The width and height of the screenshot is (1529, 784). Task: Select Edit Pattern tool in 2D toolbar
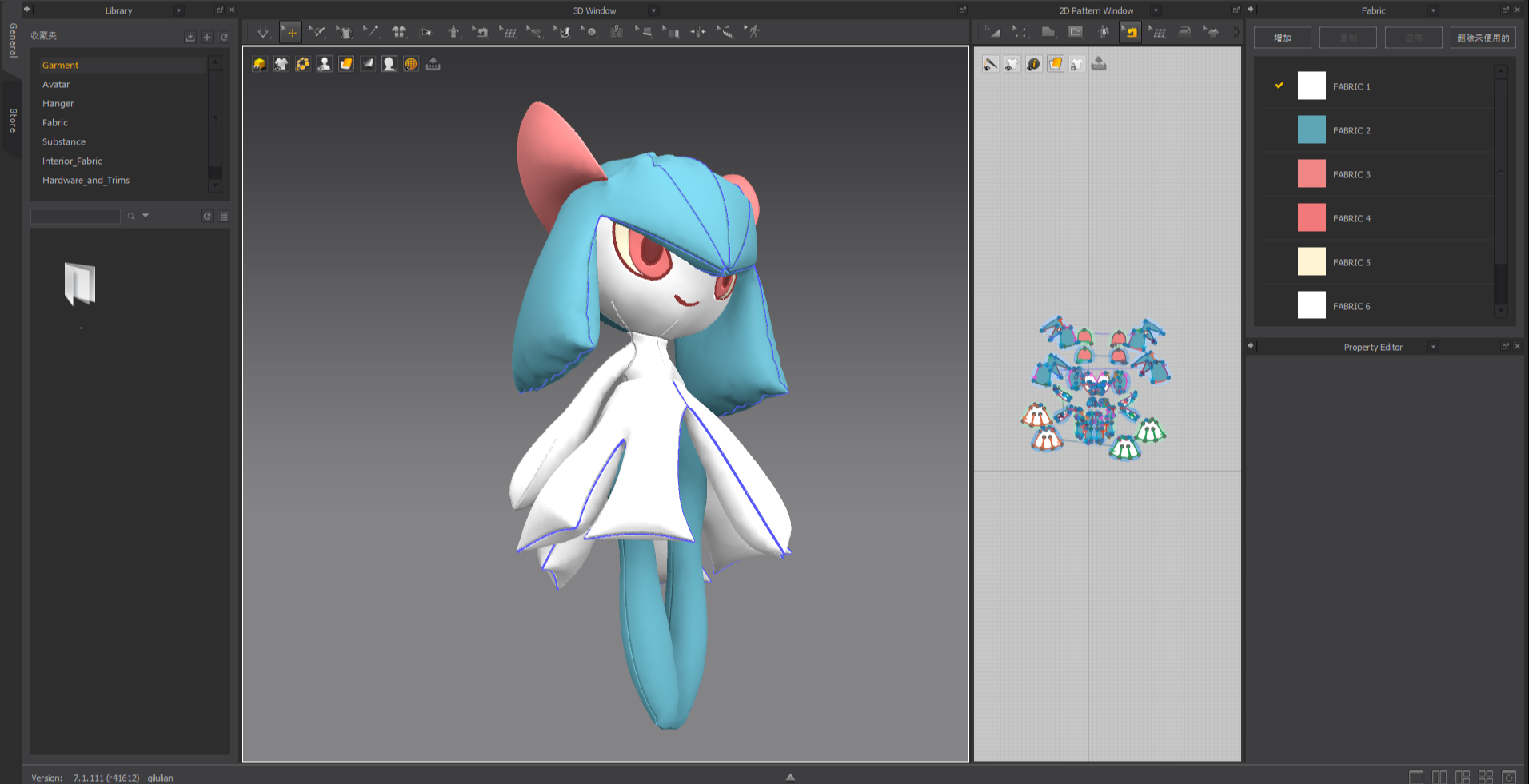tap(993, 32)
